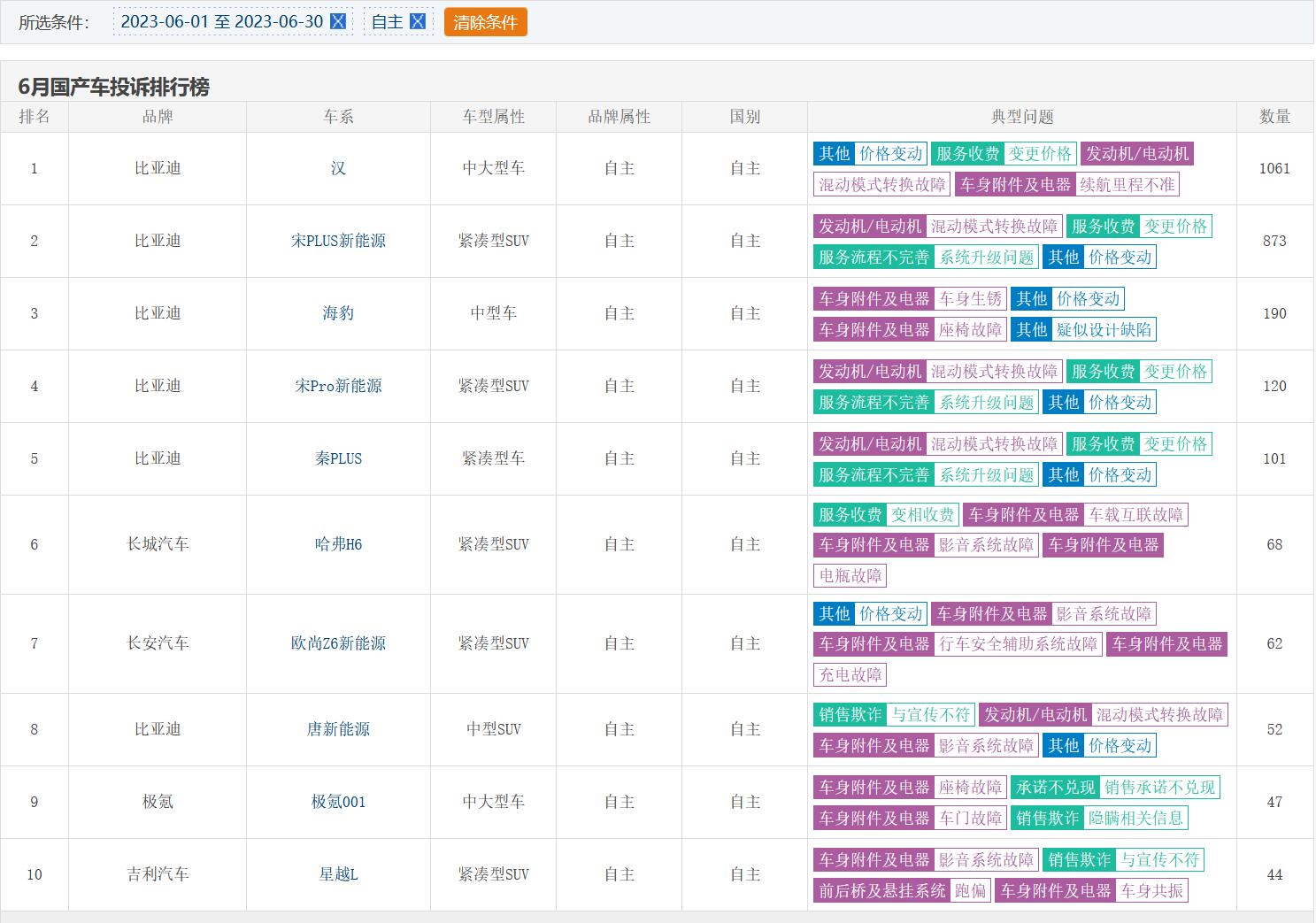Click the 车型属性 column header

pos(494,117)
